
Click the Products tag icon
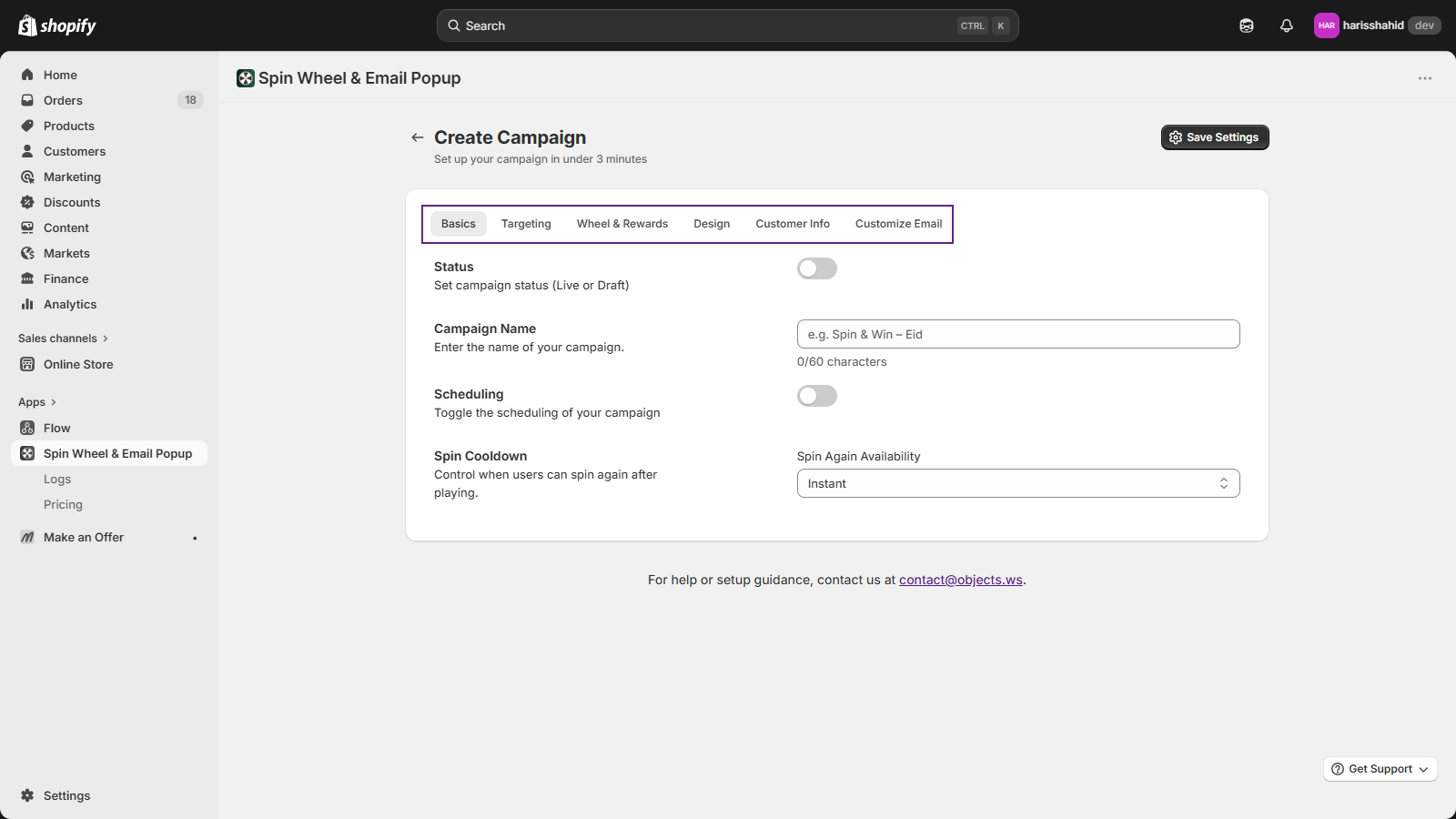27,126
